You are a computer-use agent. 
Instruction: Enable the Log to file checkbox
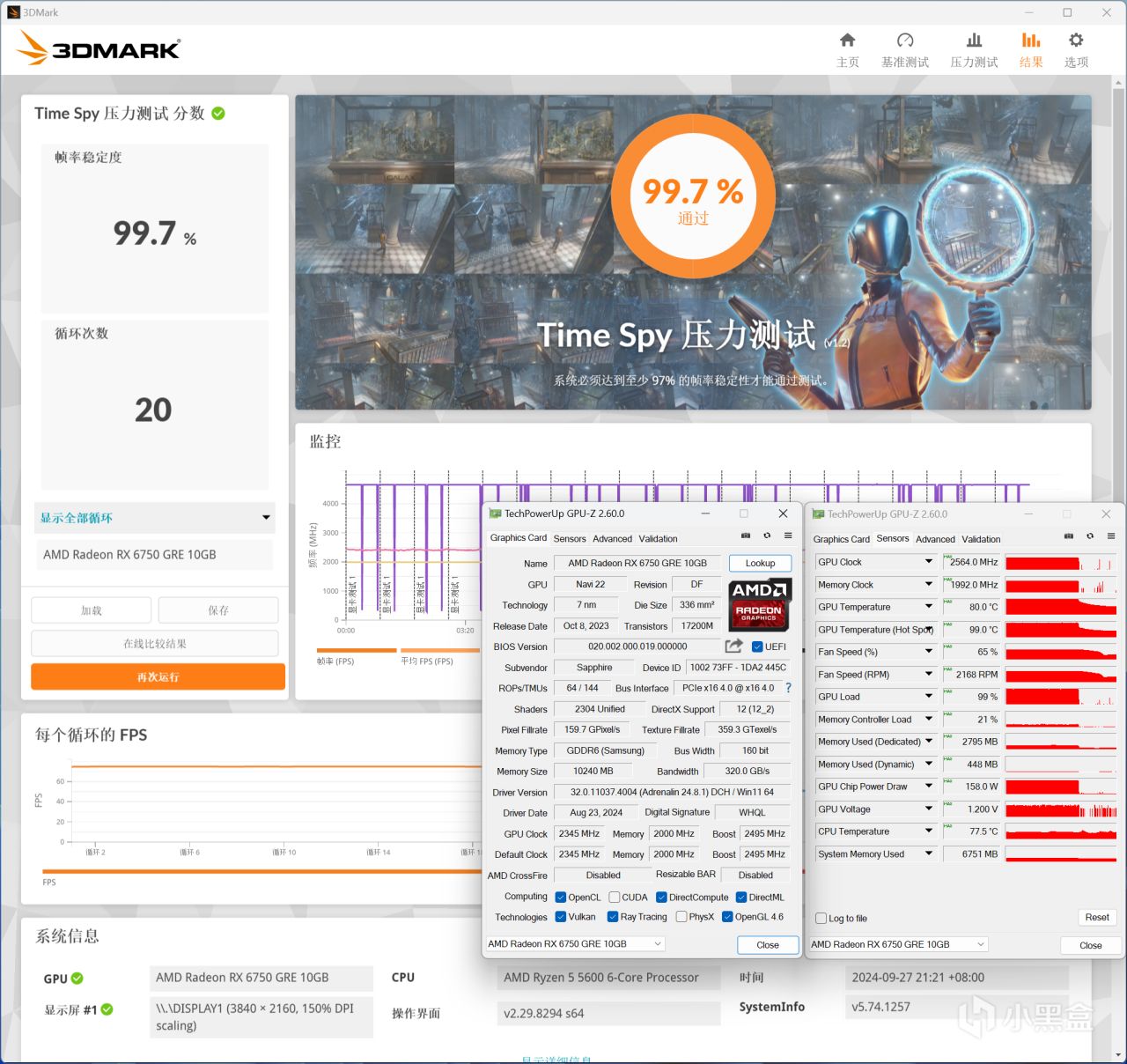pyautogui.click(x=821, y=919)
